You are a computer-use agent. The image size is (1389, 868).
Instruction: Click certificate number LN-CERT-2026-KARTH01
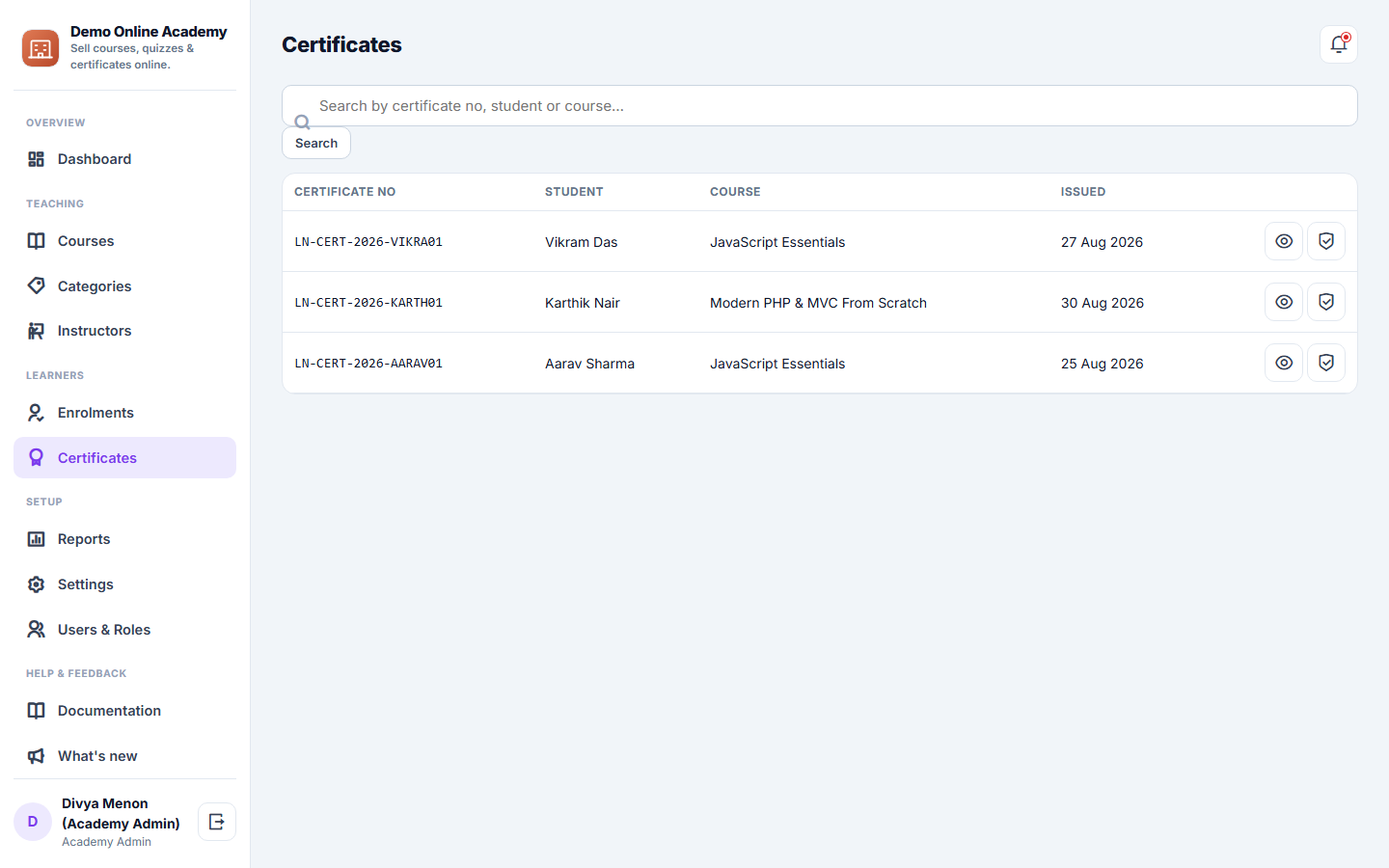[368, 303]
